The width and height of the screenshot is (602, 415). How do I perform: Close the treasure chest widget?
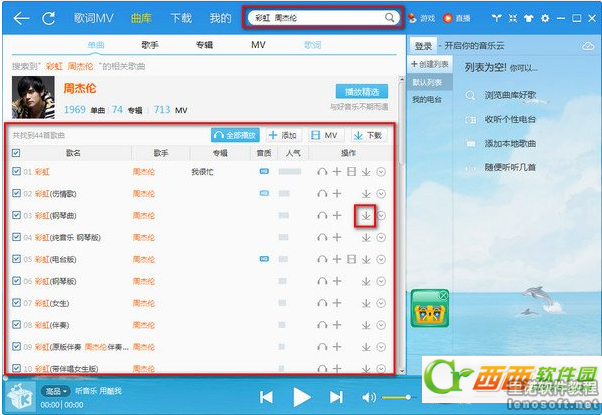click(443, 296)
